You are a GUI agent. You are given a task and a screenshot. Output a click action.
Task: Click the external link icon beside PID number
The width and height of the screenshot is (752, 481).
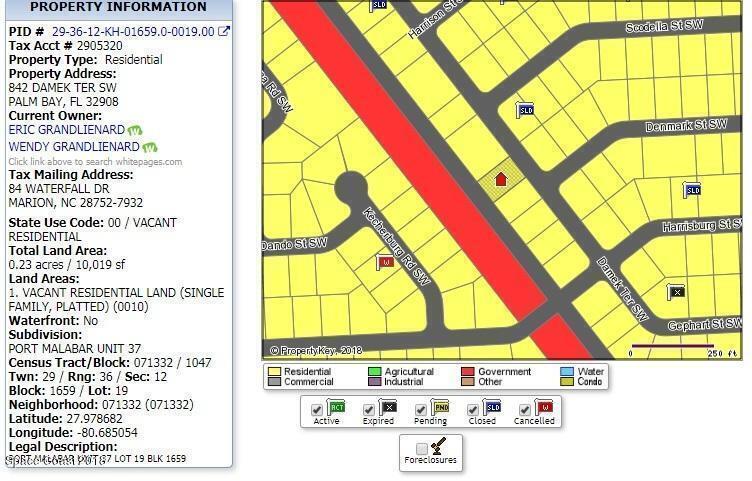(224, 32)
